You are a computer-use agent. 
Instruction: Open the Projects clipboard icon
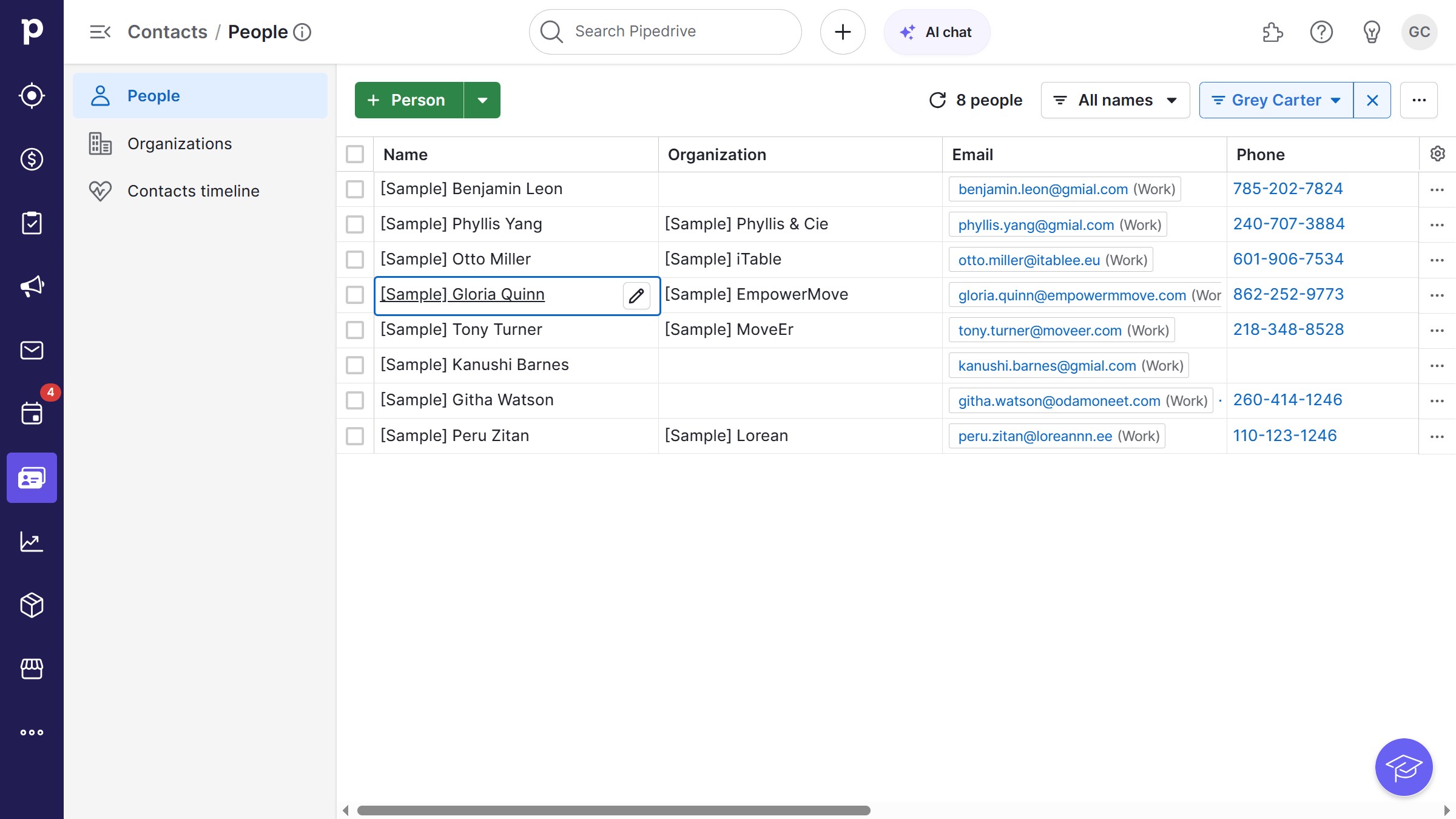coord(32,223)
